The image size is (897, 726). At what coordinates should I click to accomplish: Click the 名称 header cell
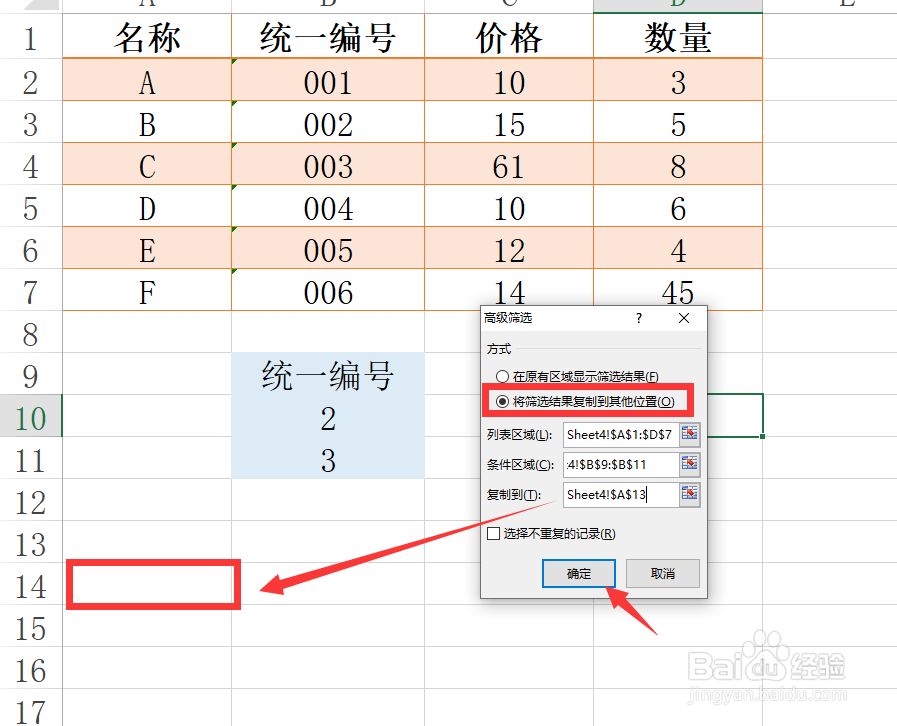pyautogui.click(x=147, y=37)
